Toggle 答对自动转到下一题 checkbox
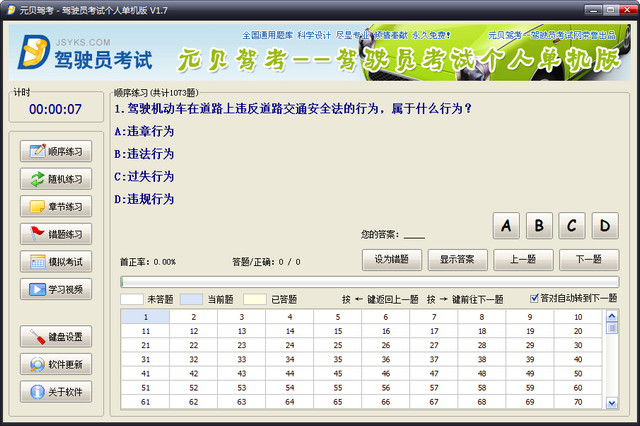 533,298
